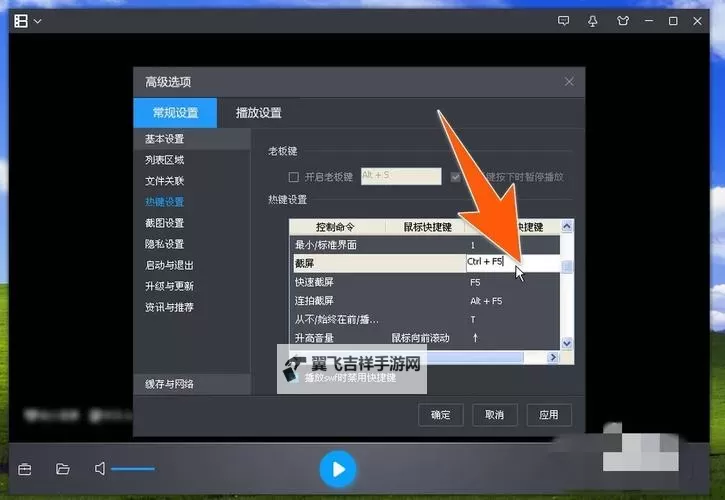The width and height of the screenshot is (725, 500).
Task: Open the toolbox icon in bottom bar
Action: pyautogui.click(x=25, y=469)
